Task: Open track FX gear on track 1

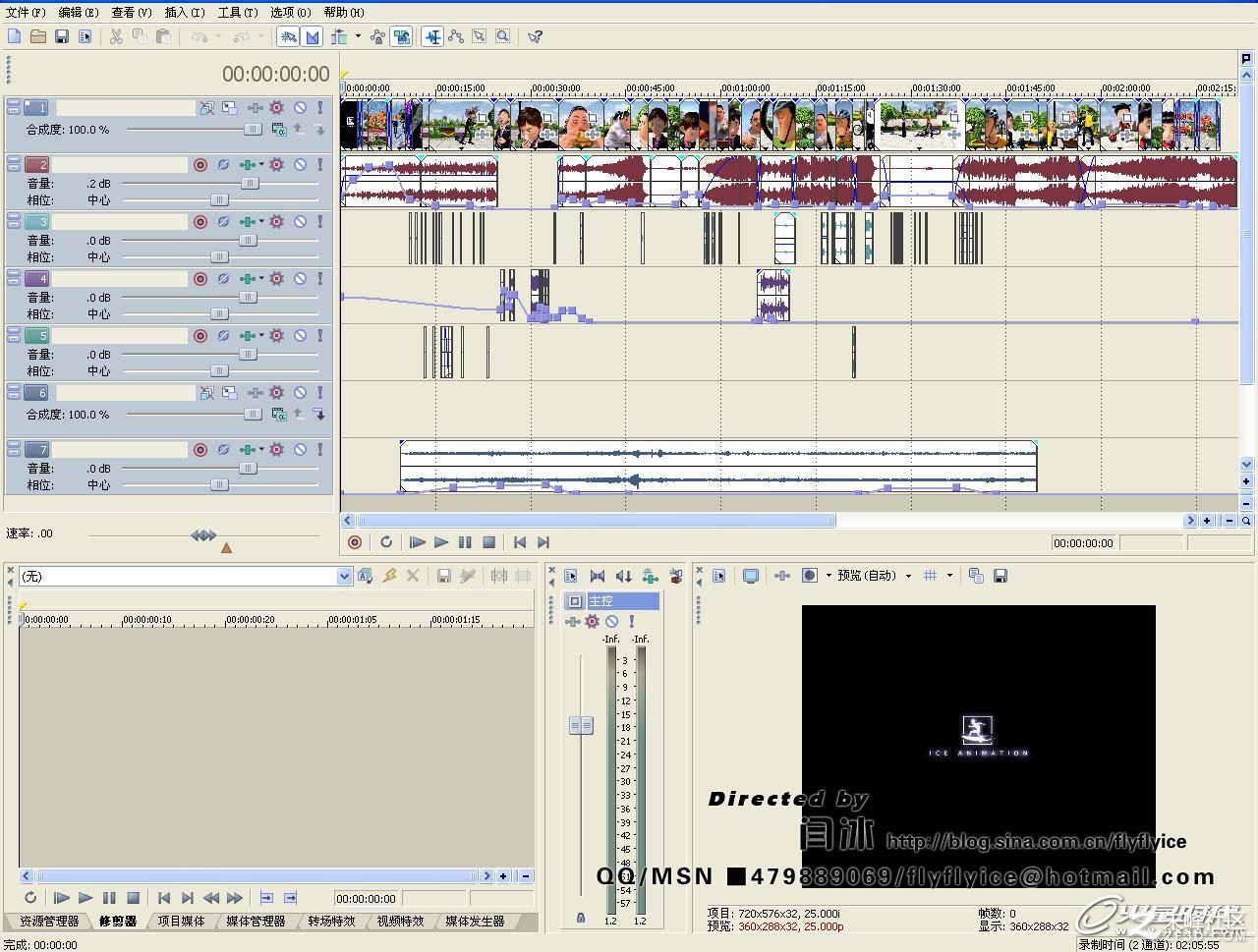Action: [x=277, y=108]
